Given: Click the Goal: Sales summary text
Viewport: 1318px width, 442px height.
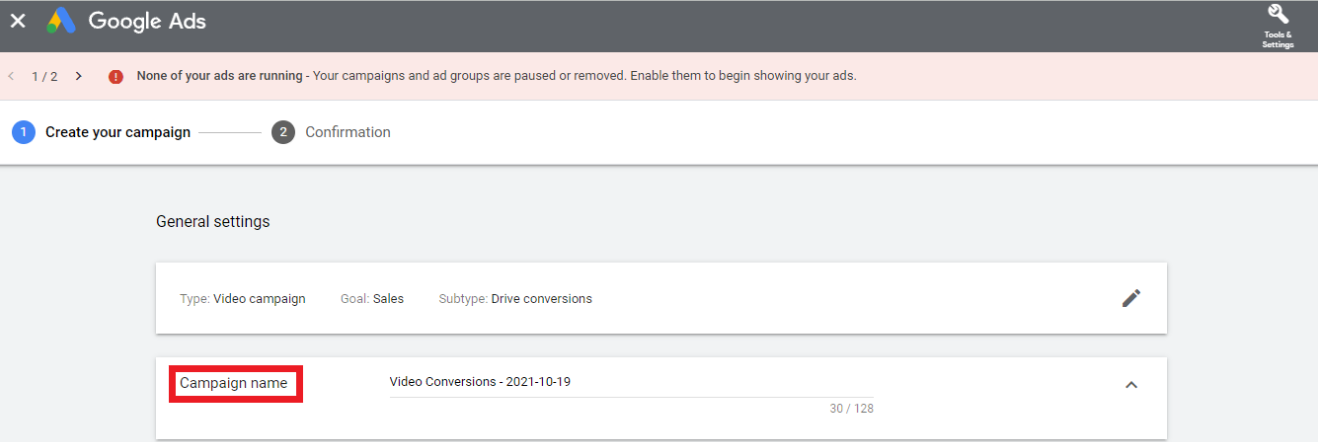Looking at the screenshot, I should [372, 298].
